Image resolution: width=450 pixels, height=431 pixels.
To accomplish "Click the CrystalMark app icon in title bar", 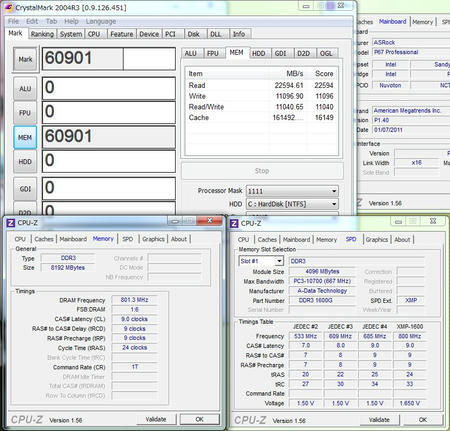I will 9,7.
